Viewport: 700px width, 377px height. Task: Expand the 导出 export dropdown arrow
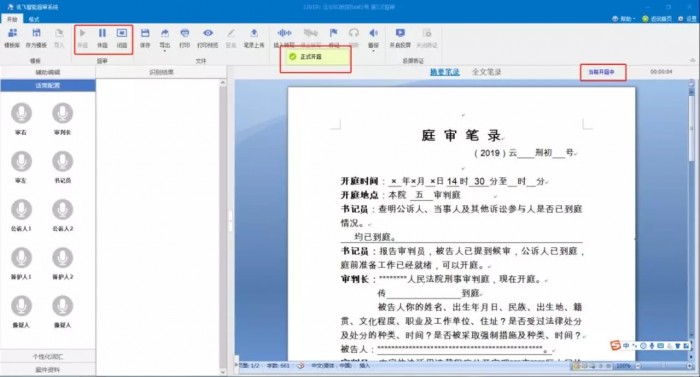coord(165,51)
